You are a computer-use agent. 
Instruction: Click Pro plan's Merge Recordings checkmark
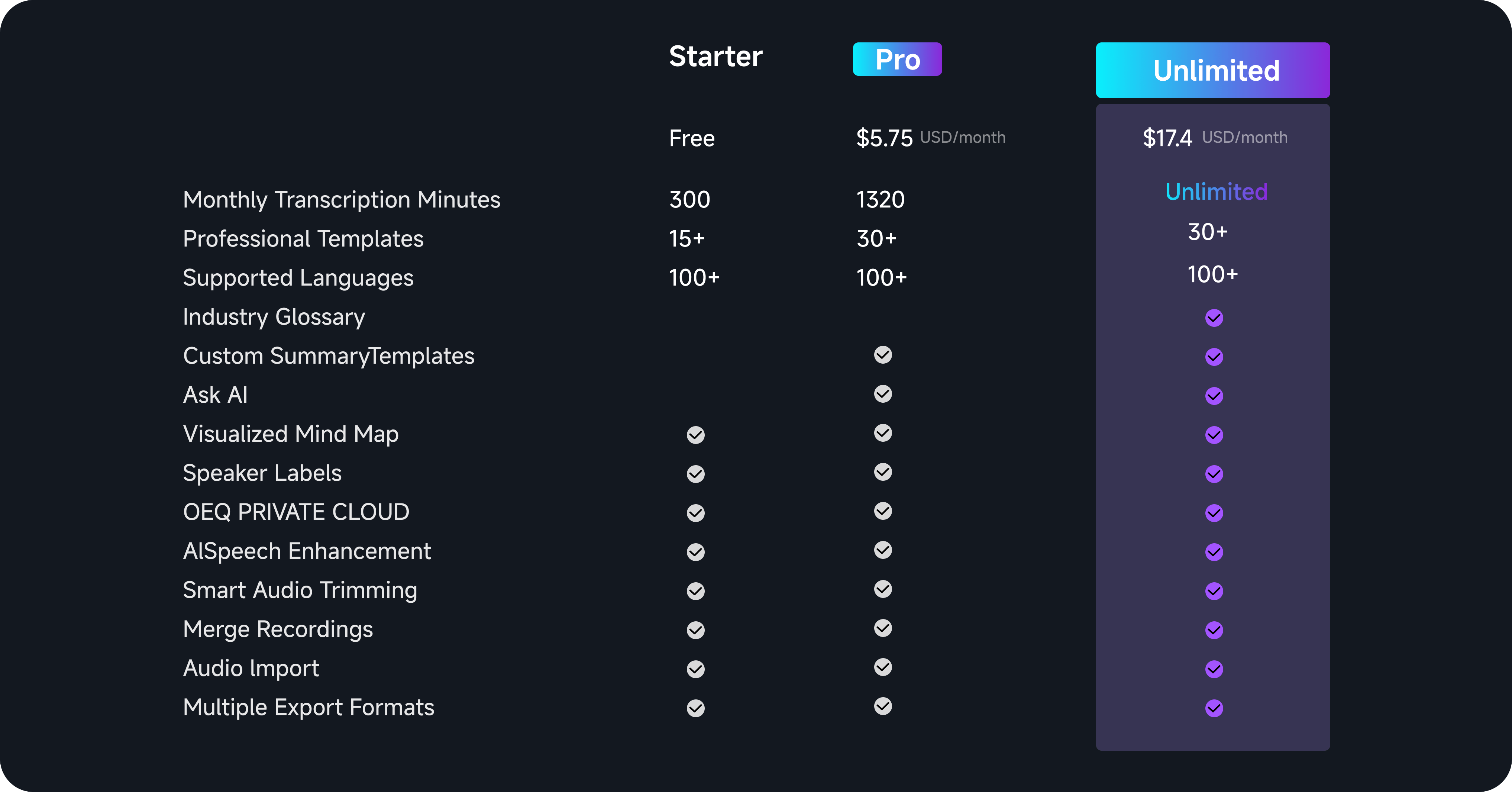pos(883,628)
